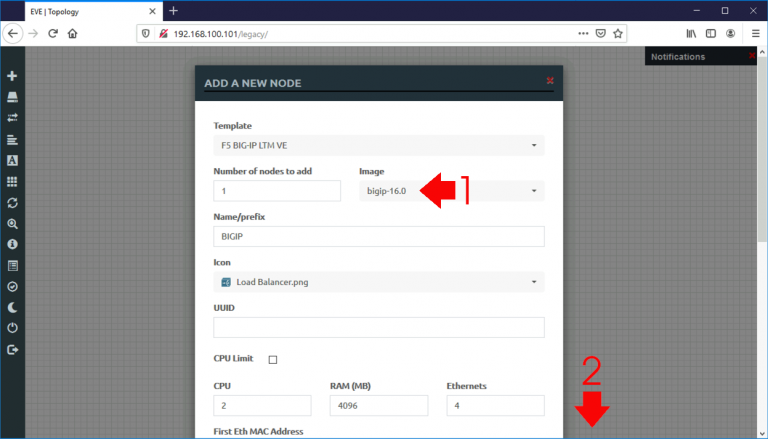Image resolution: width=768 pixels, height=439 pixels.
Task: Click the empty UUID field
Action: coord(379,327)
